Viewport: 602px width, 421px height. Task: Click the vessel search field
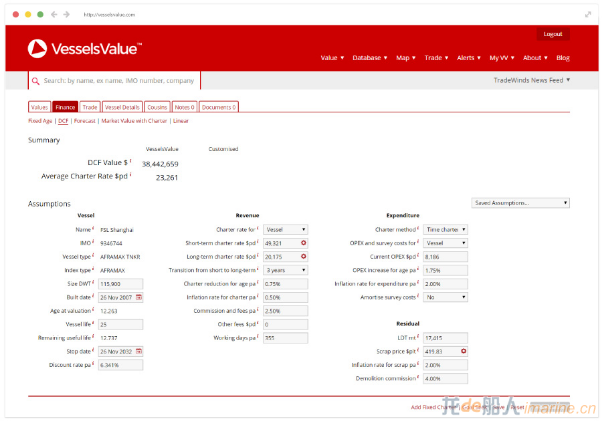(x=114, y=81)
